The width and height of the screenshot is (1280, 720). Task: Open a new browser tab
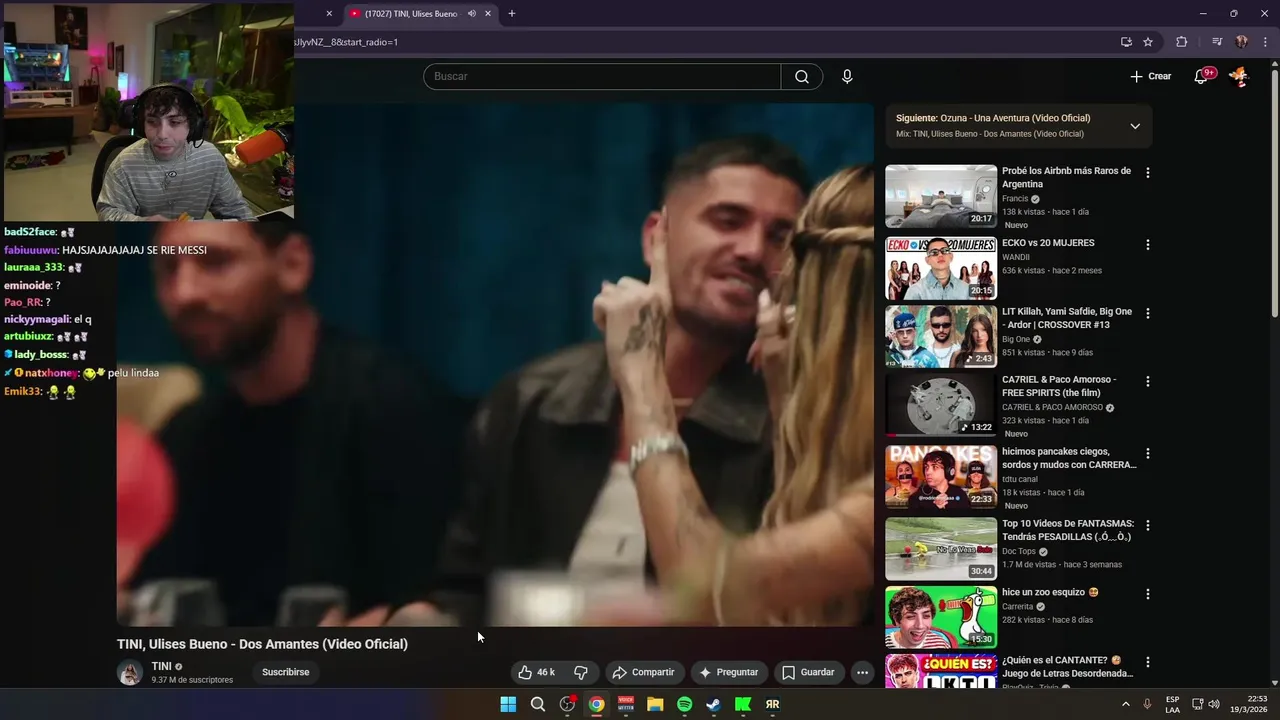coord(512,14)
